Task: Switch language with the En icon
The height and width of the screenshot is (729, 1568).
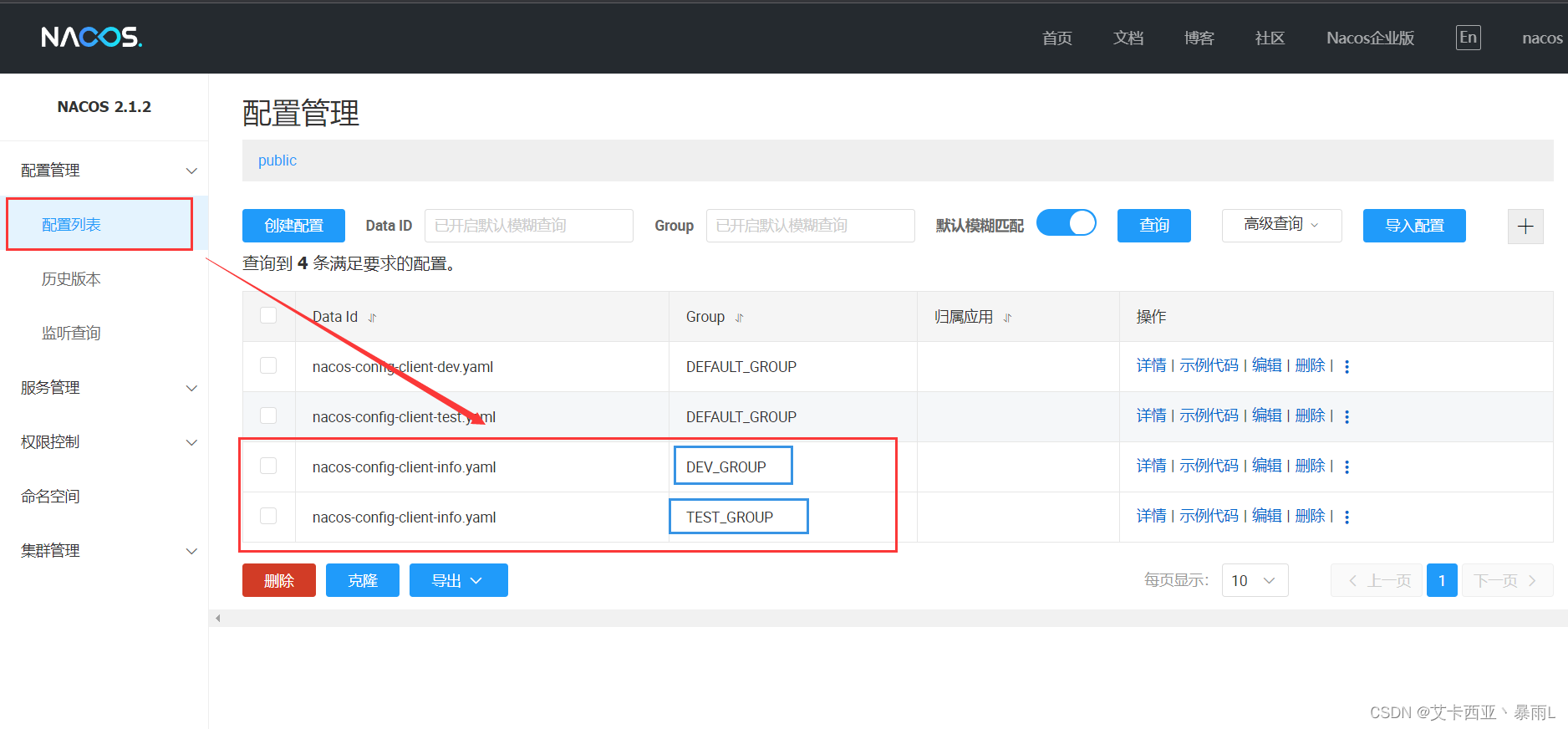Action: click(x=1468, y=38)
